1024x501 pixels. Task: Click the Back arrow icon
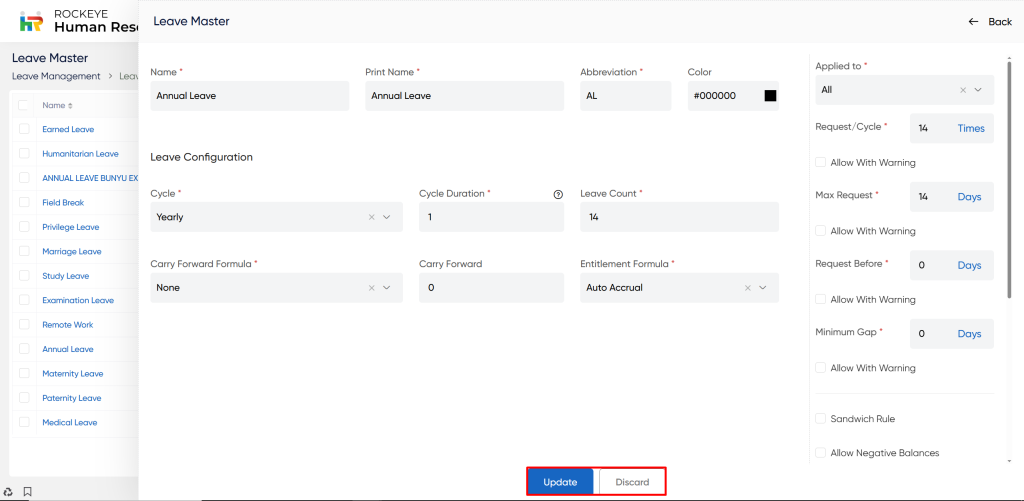coord(973,22)
